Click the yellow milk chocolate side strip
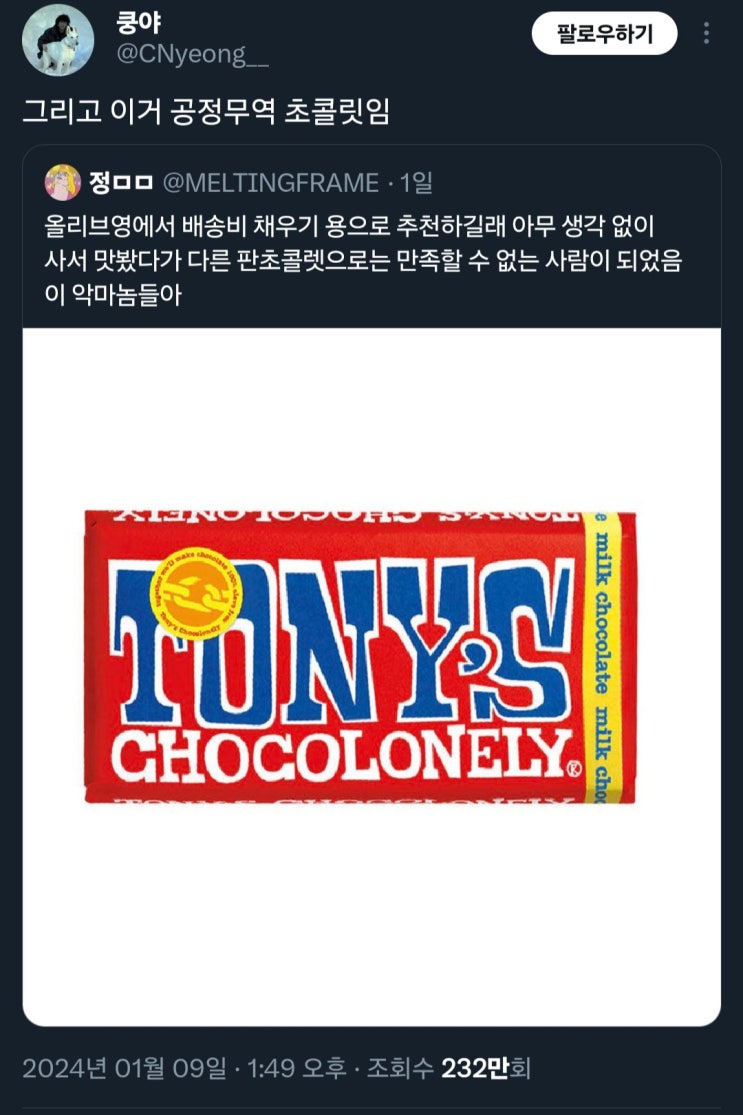Viewport: 743px width, 1115px height. 602,658
